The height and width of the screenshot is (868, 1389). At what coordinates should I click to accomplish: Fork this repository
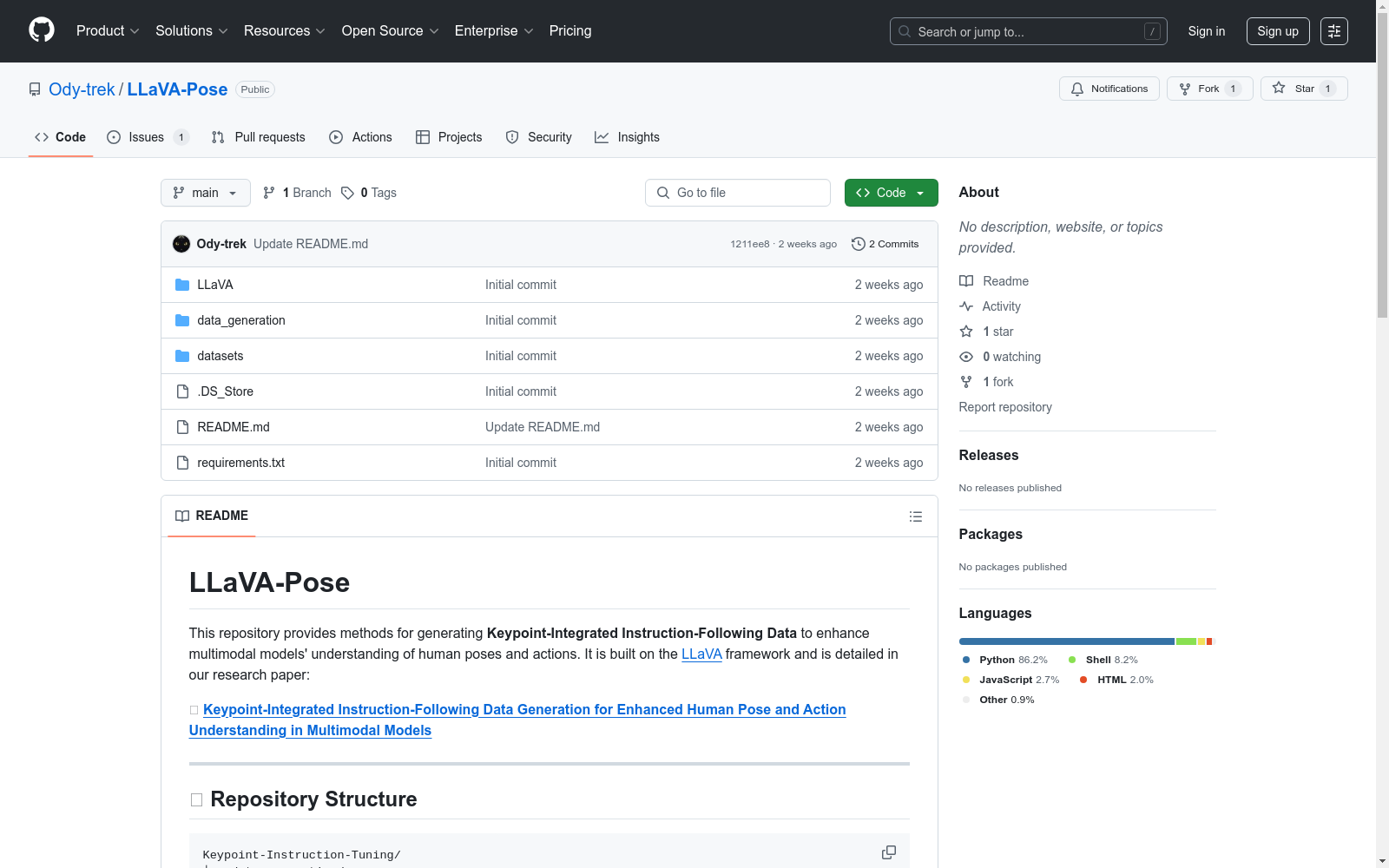coord(1210,89)
